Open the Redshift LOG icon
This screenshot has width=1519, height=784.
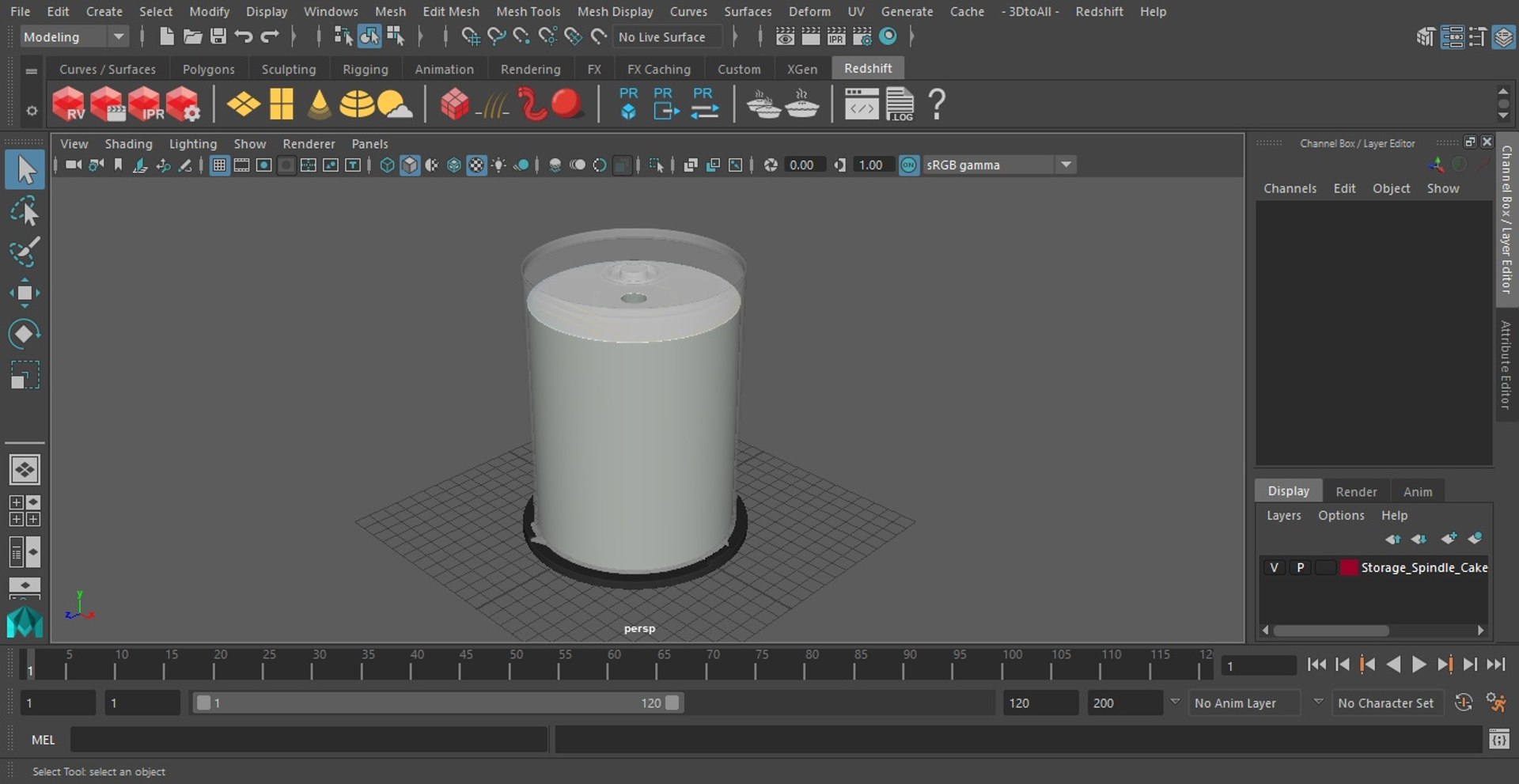coord(900,104)
